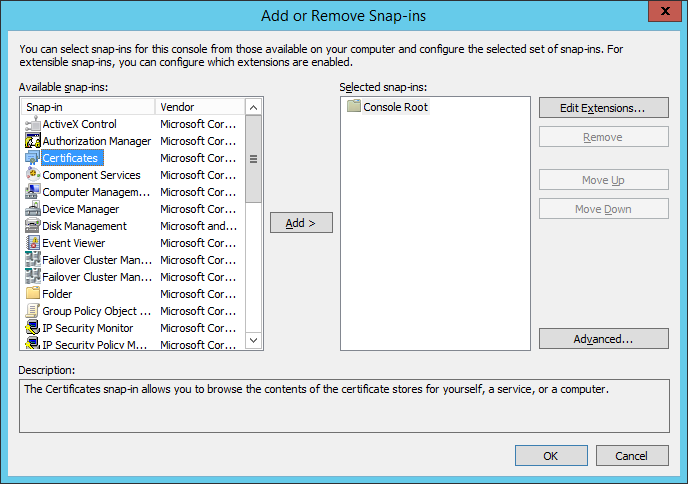Click the Disk Management snap-in icon
This screenshot has height=484, width=688.
pos(32,226)
